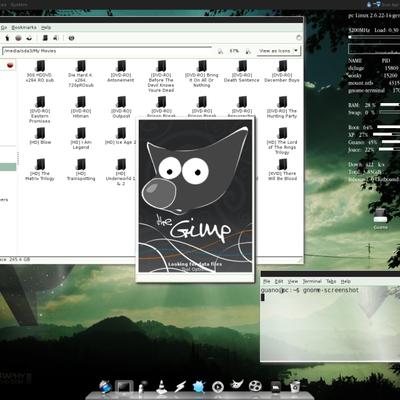Screen dimensions: 400x400
Task: Select the [HD] Trainspotting folder
Action: (x=81, y=169)
